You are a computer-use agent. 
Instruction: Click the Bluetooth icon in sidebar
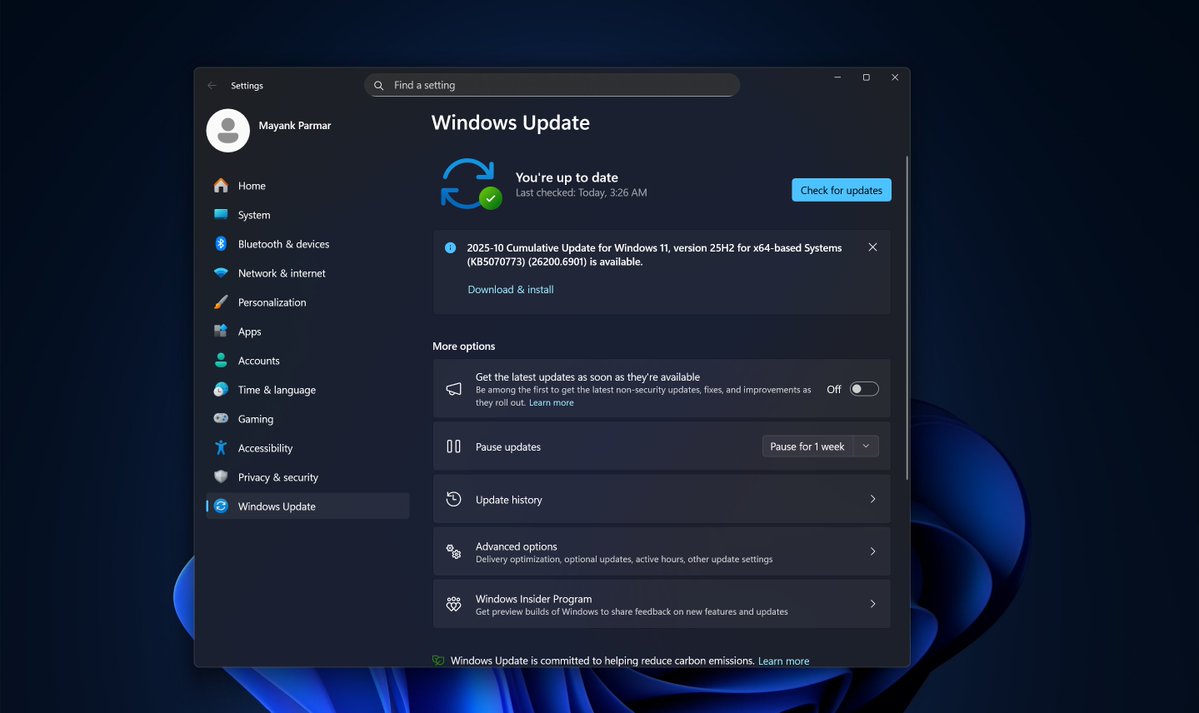click(221, 243)
